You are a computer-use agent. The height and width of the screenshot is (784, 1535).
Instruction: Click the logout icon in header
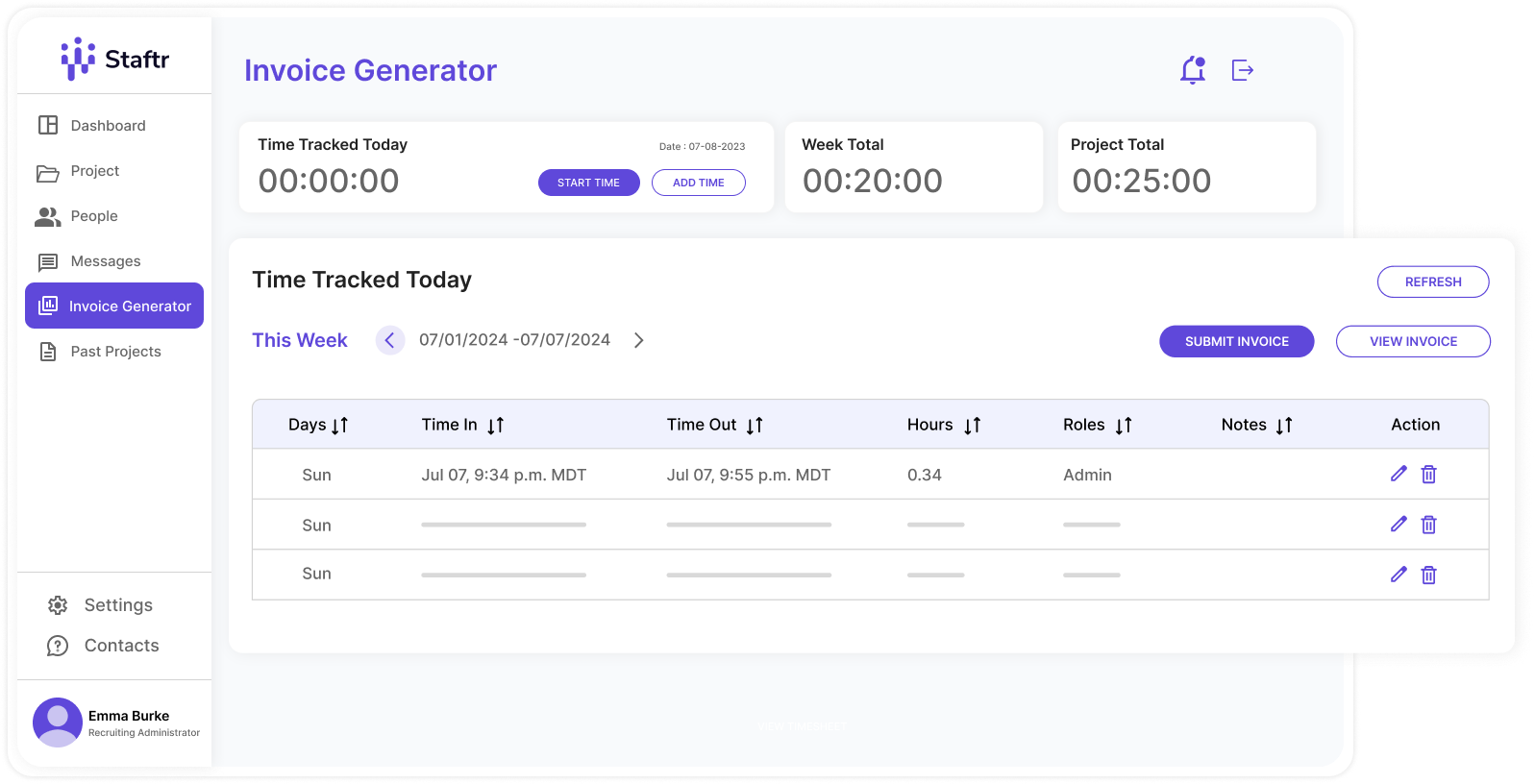tap(1243, 70)
